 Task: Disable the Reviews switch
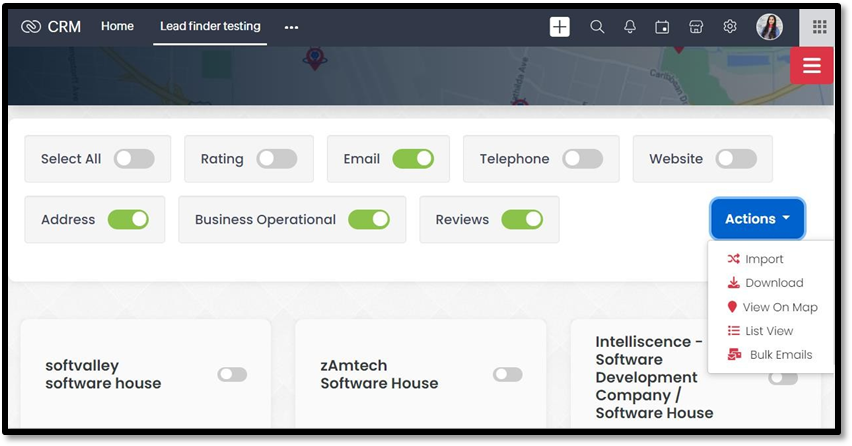point(522,219)
